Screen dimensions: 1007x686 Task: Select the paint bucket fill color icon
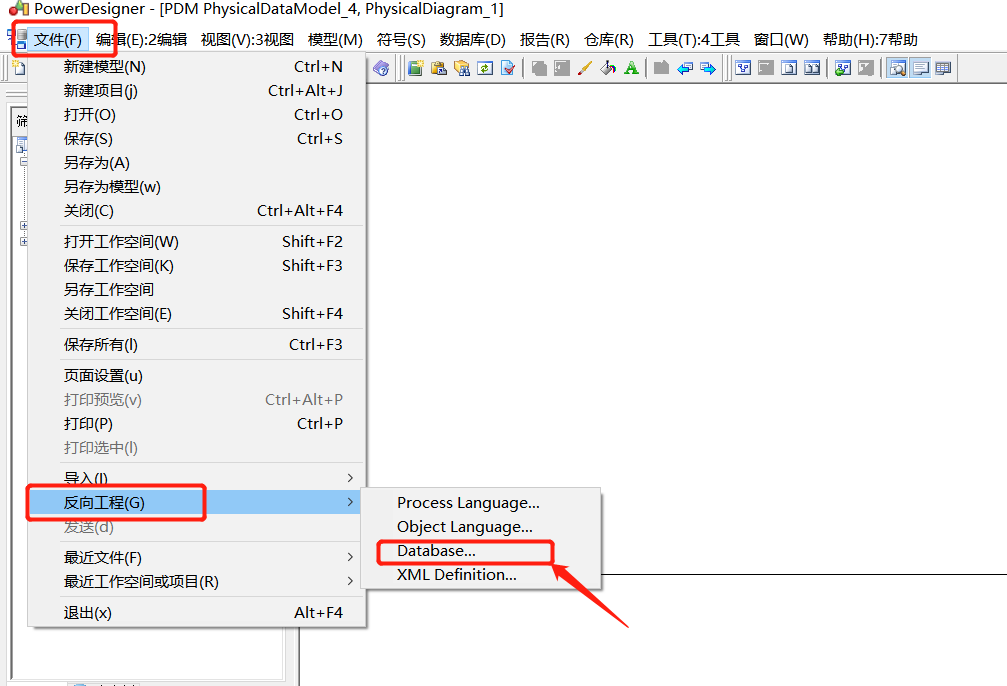point(608,67)
